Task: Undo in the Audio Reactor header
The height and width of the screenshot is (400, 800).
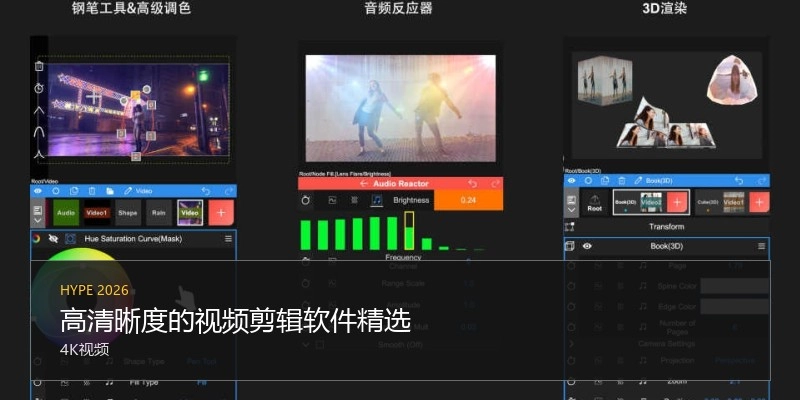Action: point(472,184)
